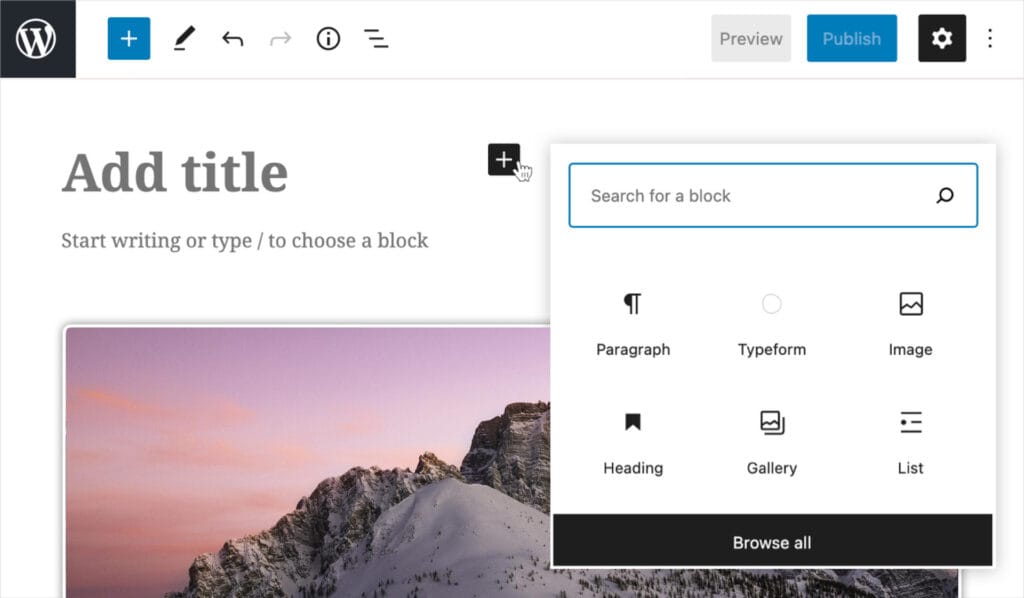Add a Heading block
This screenshot has width=1024, height=598.
point(633,441)
